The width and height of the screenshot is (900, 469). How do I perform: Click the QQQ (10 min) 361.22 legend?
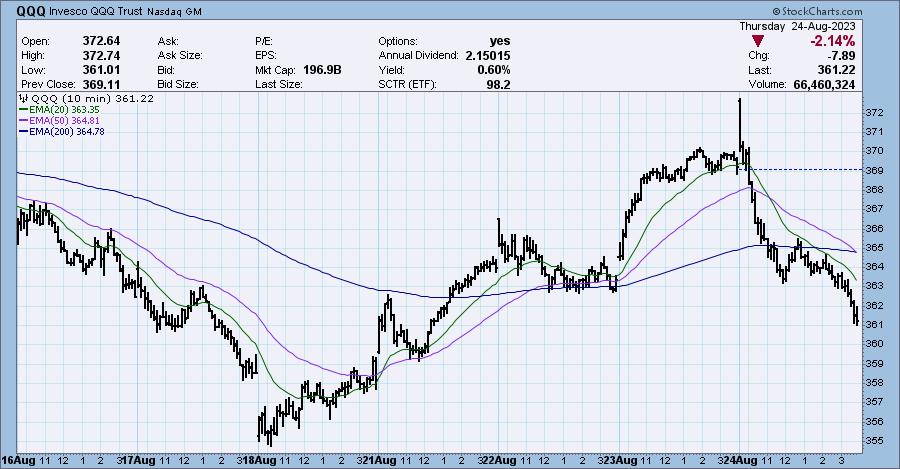coord(93,98)
